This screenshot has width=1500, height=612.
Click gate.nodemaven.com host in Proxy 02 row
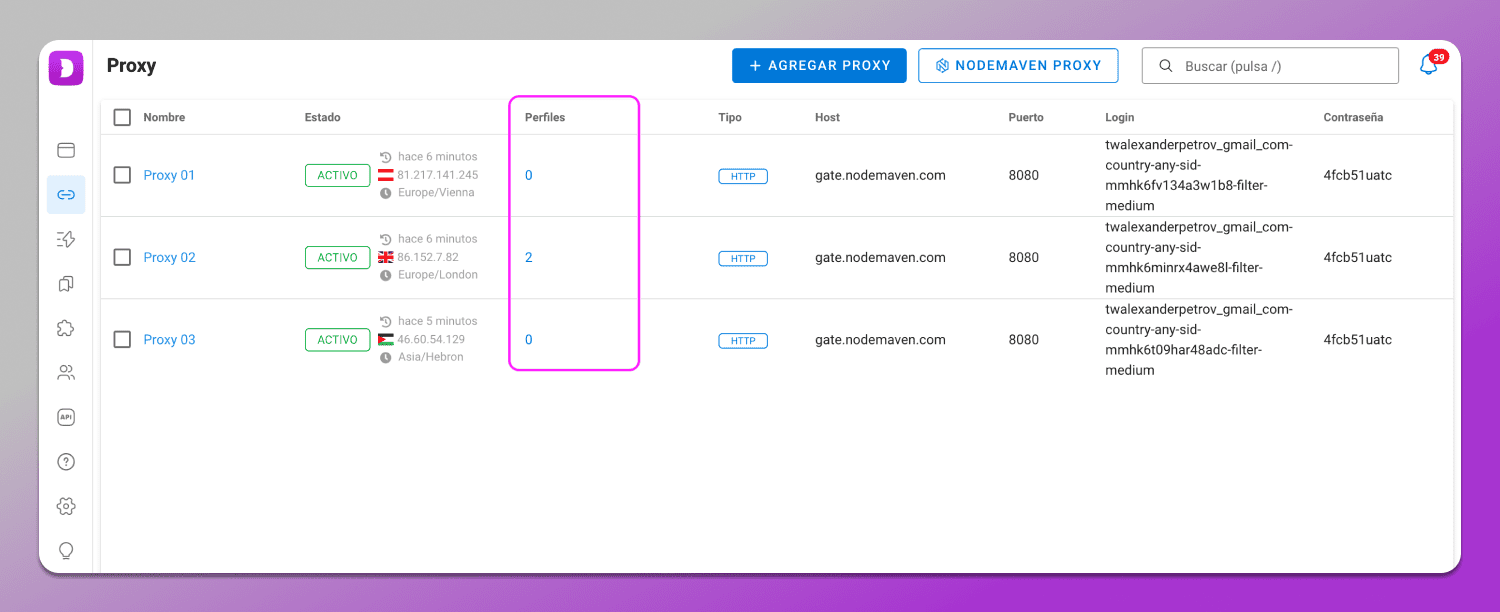pyautogui.click(x=880, y=257)
